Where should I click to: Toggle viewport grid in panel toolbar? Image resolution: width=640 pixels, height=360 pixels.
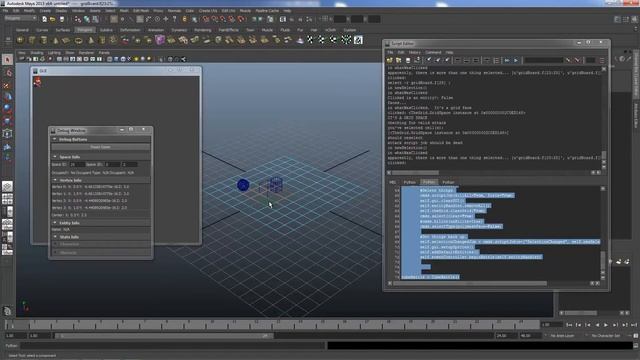point(60,59)
